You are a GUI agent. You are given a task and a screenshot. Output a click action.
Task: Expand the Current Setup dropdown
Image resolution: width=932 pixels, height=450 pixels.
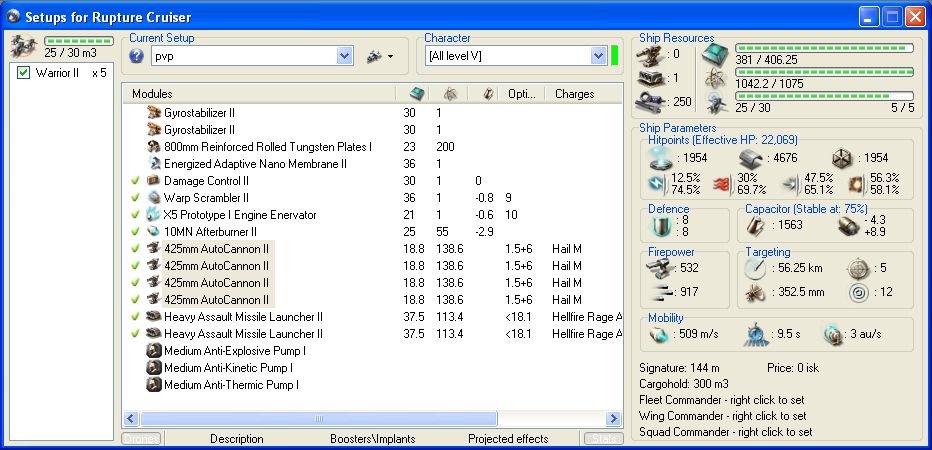[x=345, y=56]
